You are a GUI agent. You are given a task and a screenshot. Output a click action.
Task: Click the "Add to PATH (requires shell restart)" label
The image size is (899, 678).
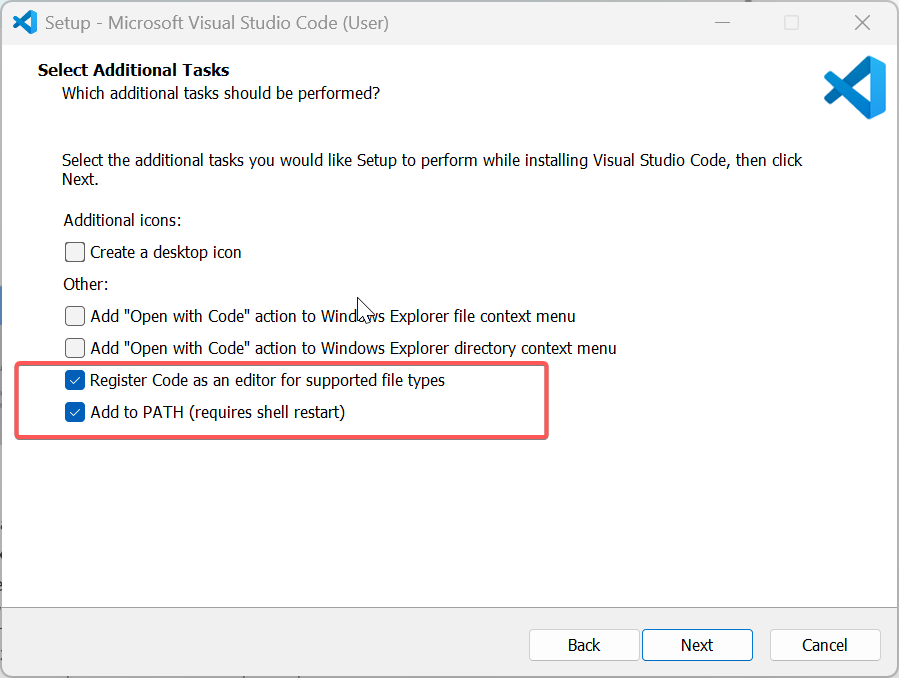tap(218, 412)
